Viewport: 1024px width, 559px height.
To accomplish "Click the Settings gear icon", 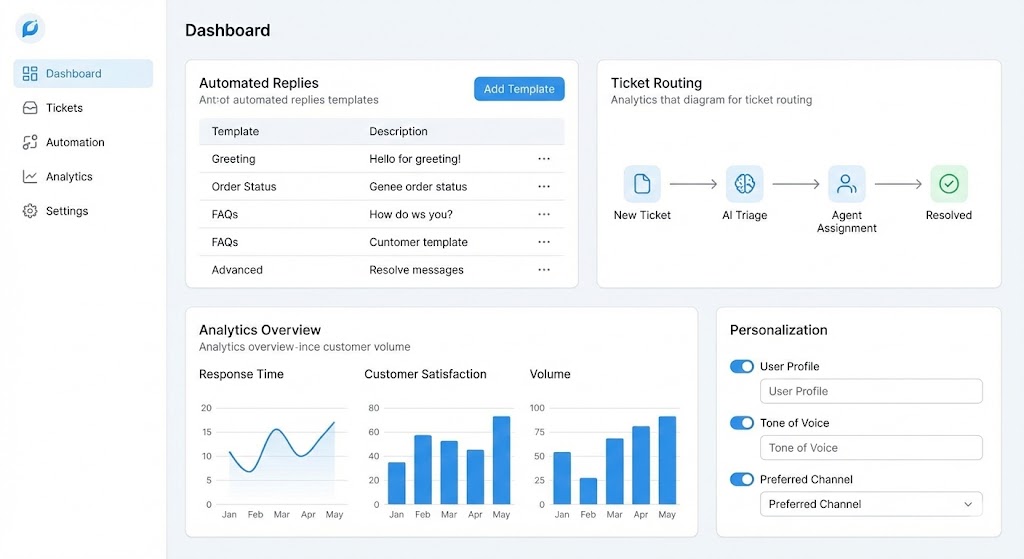I will pos(30,211).
